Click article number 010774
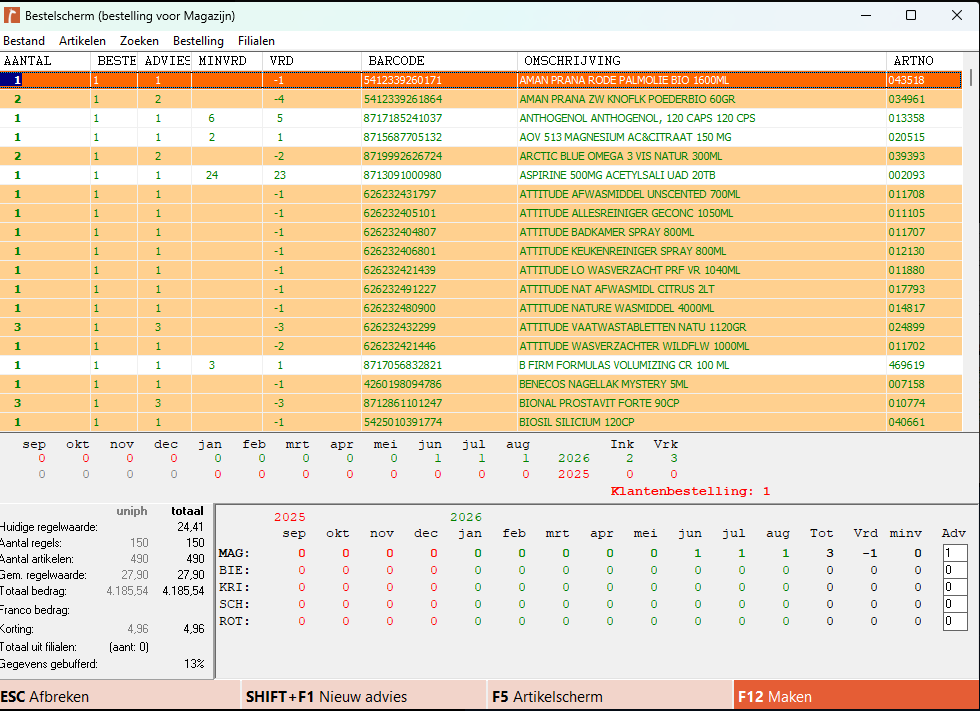980x711 pixels. coord(906,403)
